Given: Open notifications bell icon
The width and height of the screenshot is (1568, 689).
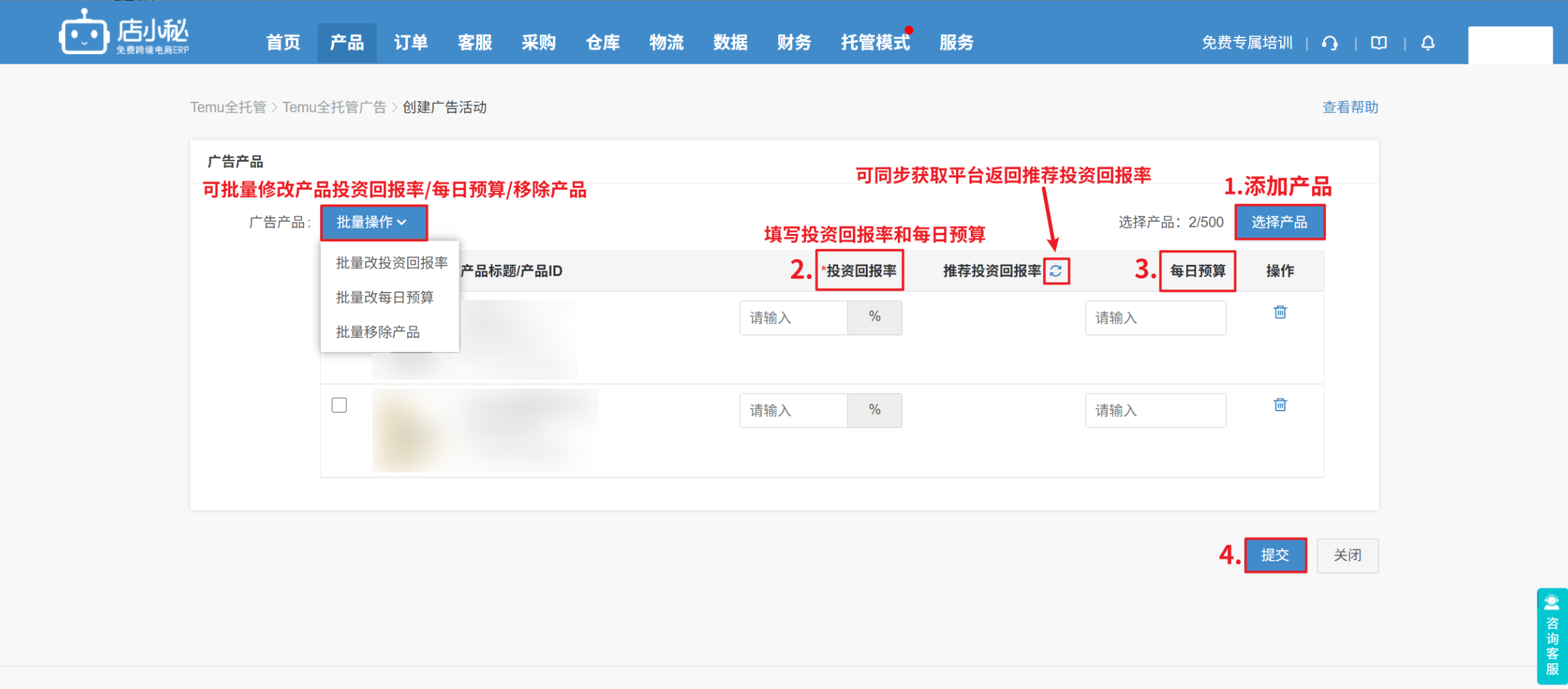Looking at the screenshot, I should coord(1428,43).
